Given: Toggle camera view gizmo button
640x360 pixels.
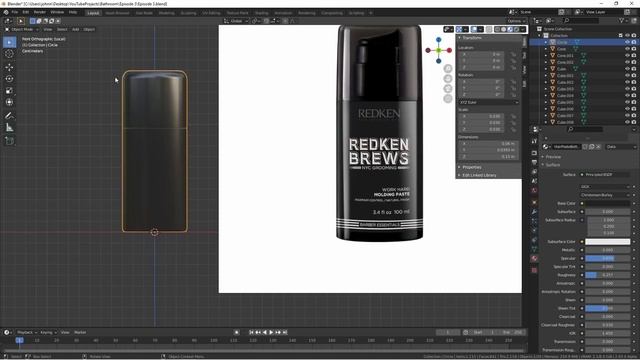Looking at the screenshot, I should pyautogui.click(x=448, y=89).
